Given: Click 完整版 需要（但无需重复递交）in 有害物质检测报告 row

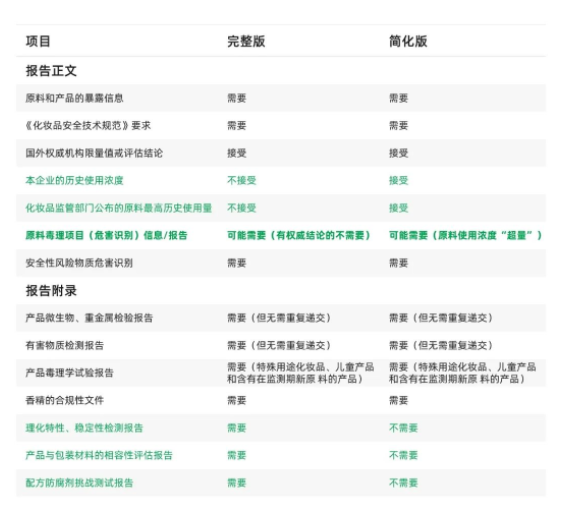Looking at the screenshot, I should click(x=279, y=345).
